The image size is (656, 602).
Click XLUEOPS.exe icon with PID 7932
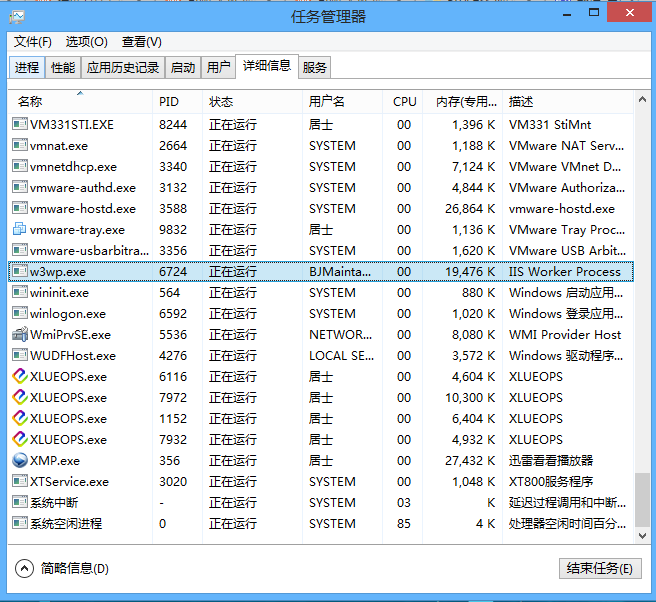[x=20, y=439]
